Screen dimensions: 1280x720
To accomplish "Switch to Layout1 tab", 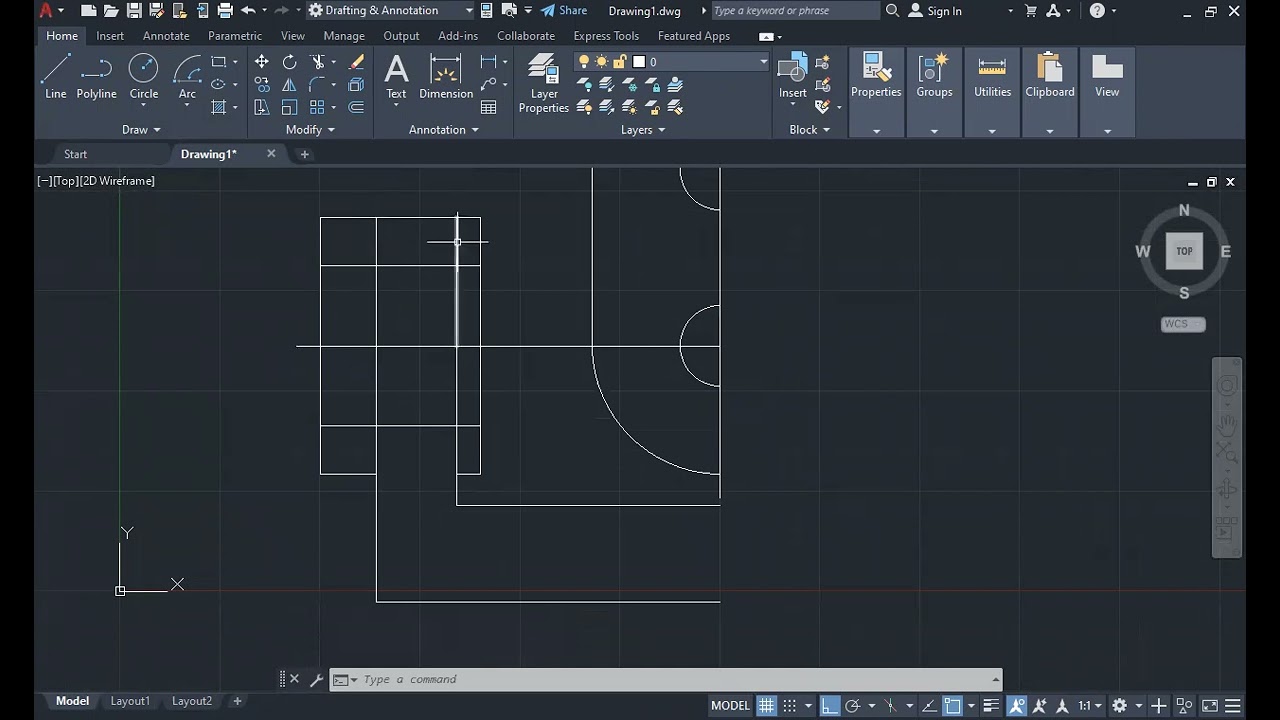I will (130, 701).
